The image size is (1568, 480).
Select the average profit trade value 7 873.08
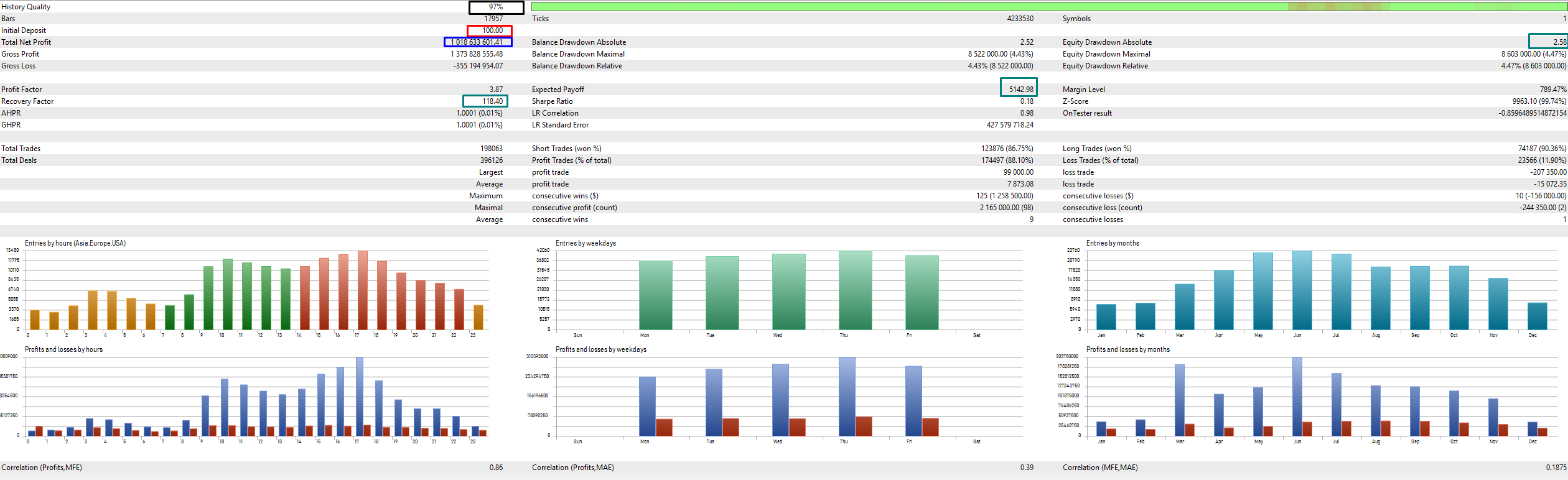click(x=1020, y=184)
